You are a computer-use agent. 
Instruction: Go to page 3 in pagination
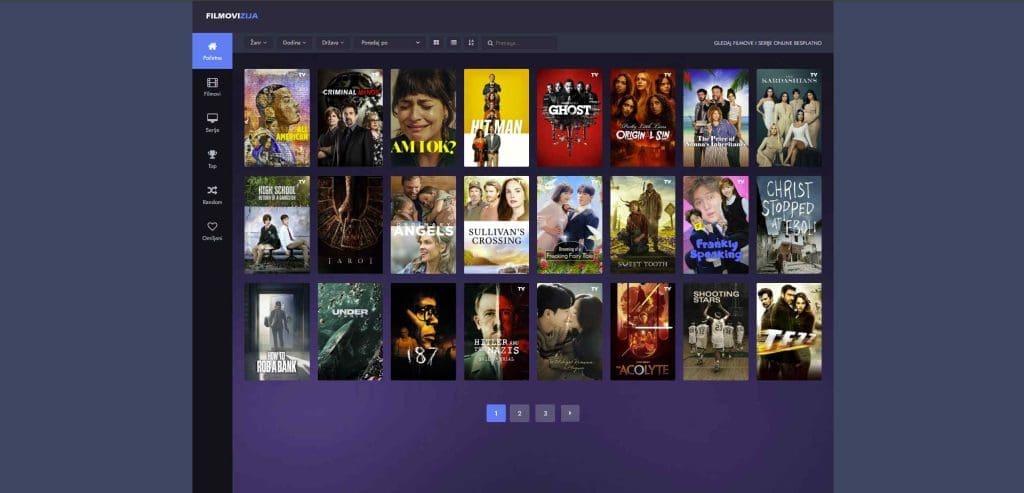point(545,413)
